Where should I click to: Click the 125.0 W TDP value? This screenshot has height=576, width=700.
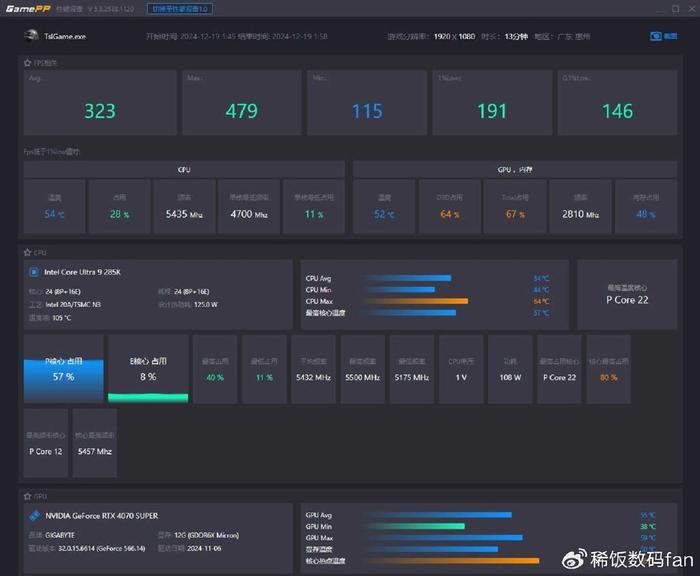[206, 305]
